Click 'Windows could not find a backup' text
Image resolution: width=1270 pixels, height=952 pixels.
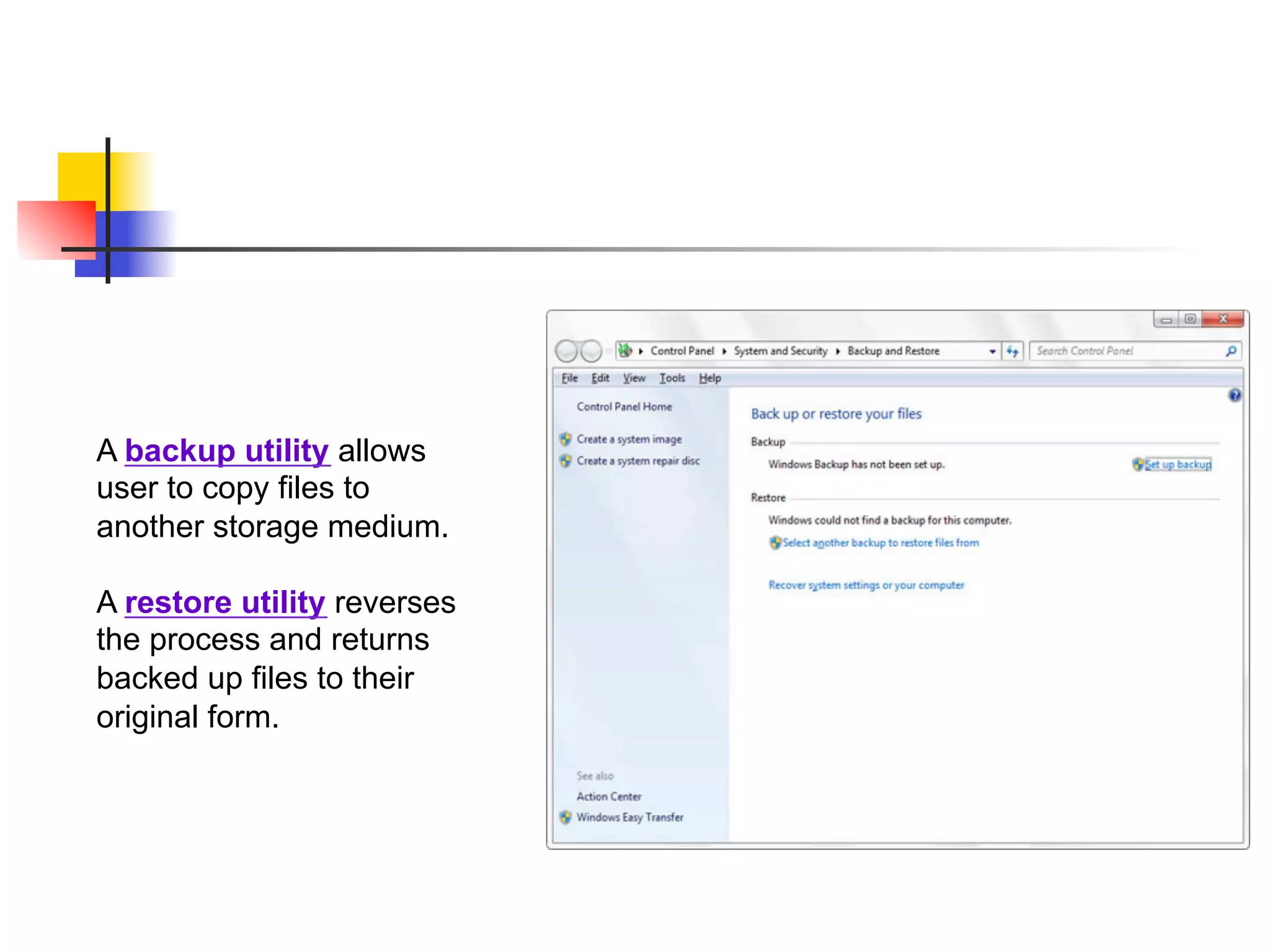click(890, 521)
